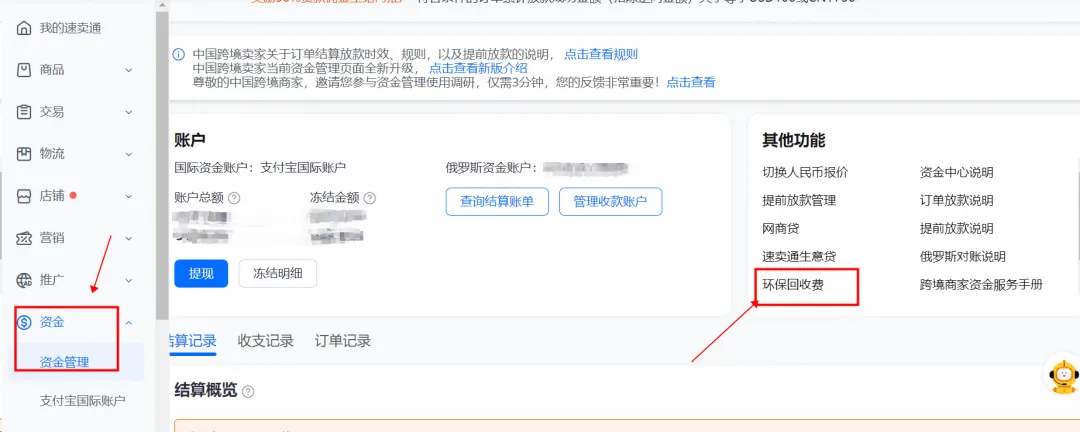Click the home icon beside 我的速卖通

(24, 27)
